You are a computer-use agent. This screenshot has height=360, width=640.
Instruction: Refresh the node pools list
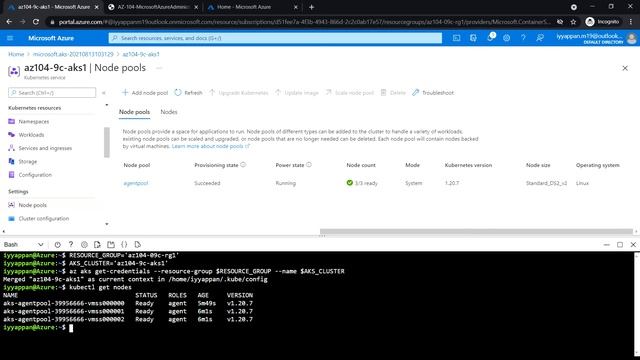188,93
